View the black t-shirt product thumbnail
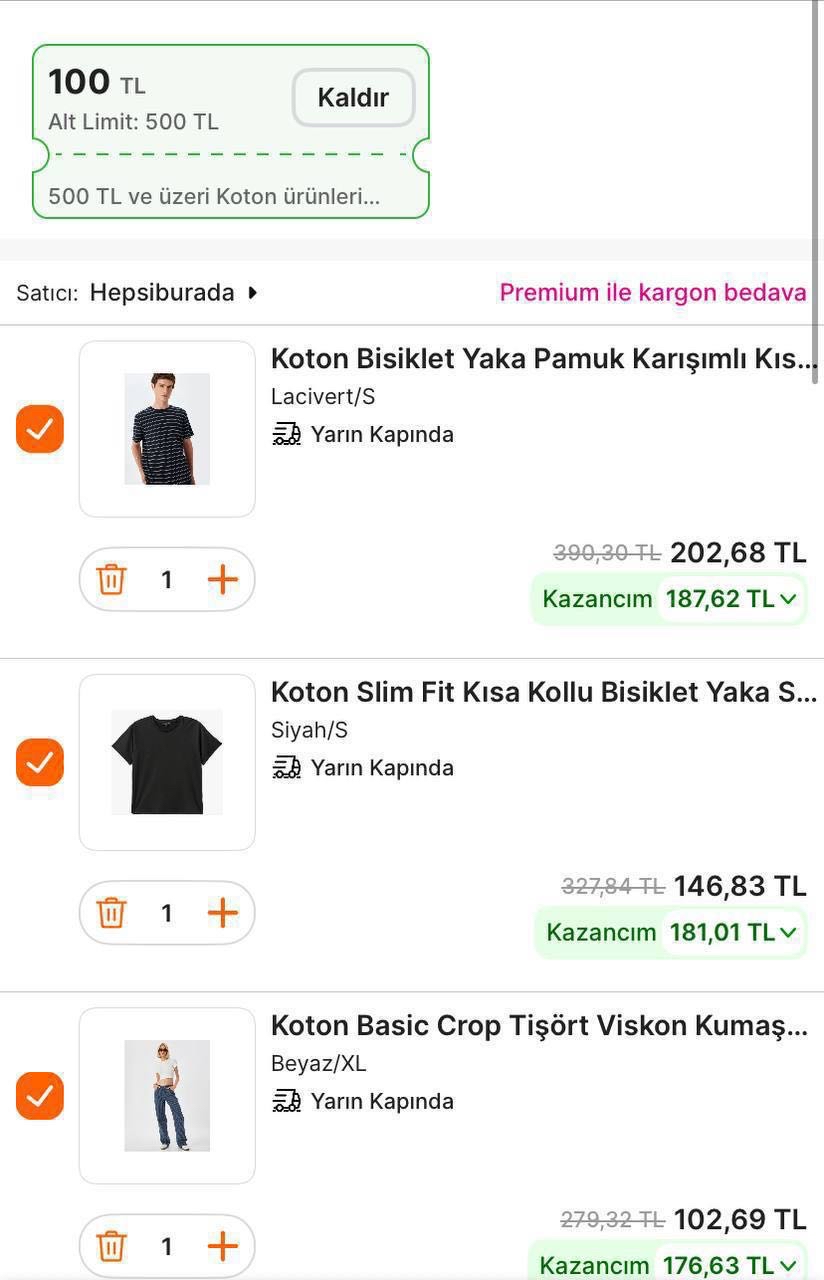824x1280 pixels. click(167, 763)
